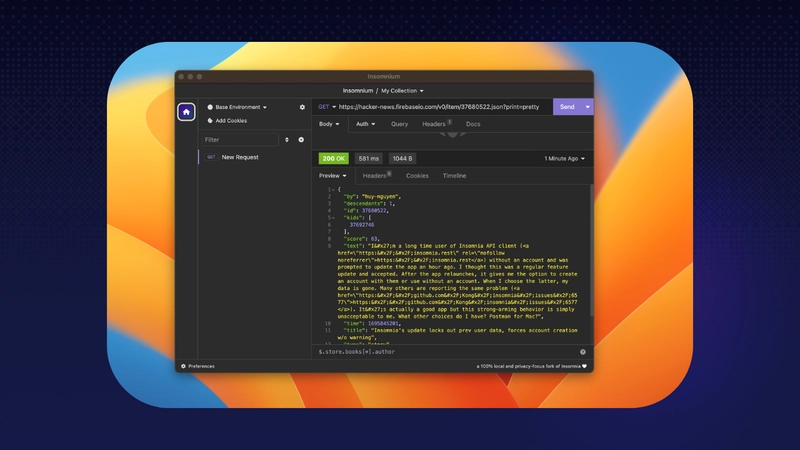
Task: Select New Request in the sidebar
Action: (x=240, y=157)
